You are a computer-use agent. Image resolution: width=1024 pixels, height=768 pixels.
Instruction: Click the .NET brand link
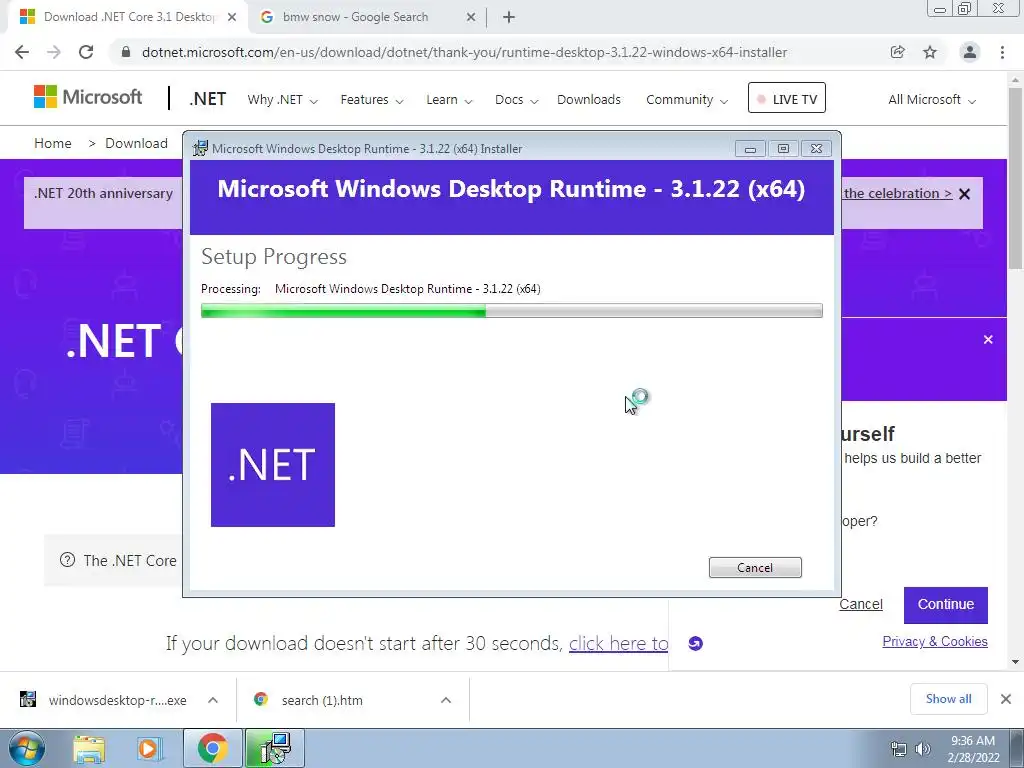(208, 99)
